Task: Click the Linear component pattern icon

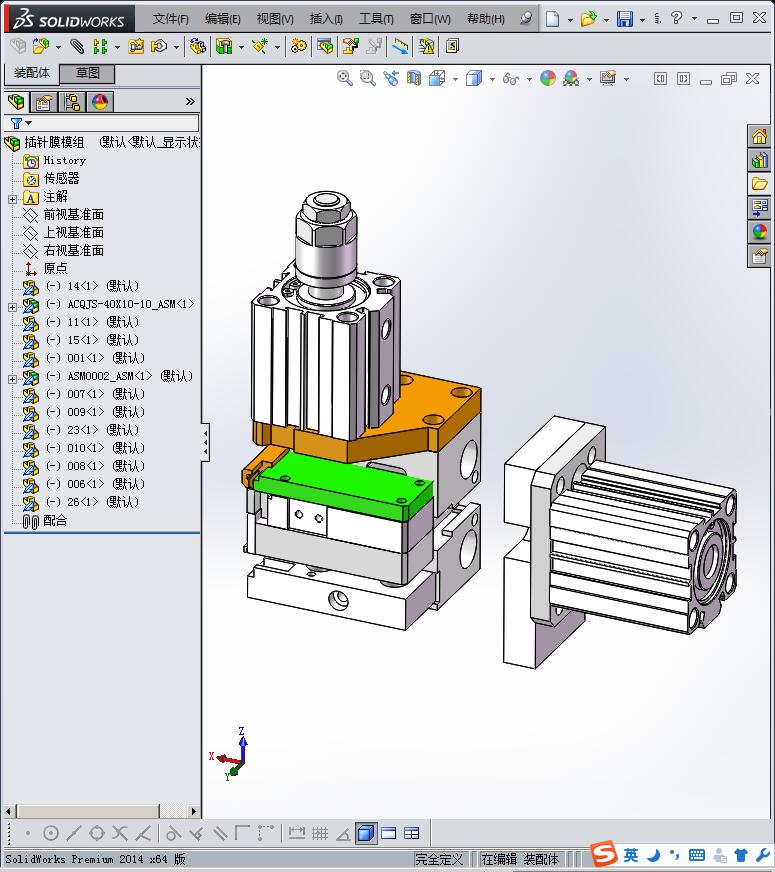Action: pos(100,46)
